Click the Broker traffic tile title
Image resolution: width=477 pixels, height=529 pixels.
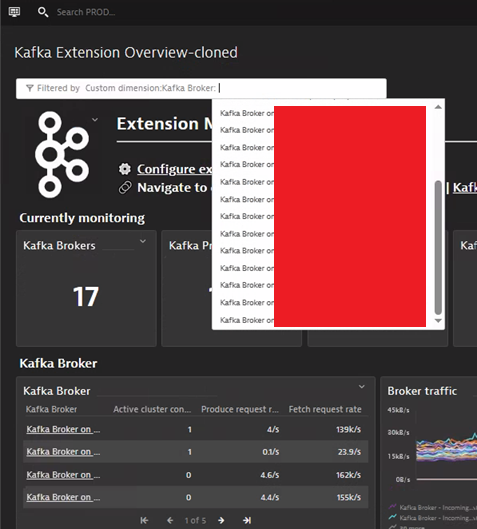click(x=422, y=391)
